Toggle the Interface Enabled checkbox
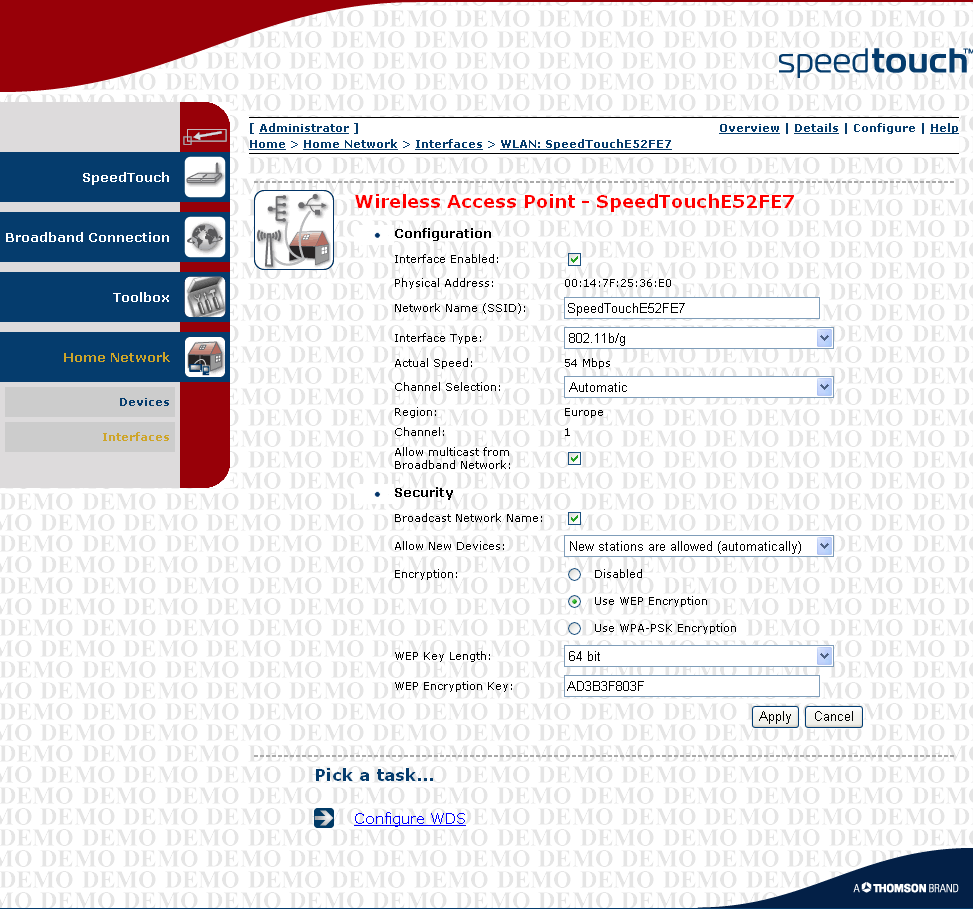This screenshot has width=973, height=909. [x=575, y=259]
